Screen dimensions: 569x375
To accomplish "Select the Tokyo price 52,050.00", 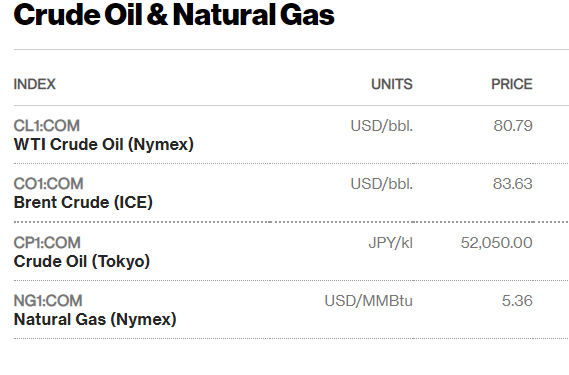I will pos(496,243).
